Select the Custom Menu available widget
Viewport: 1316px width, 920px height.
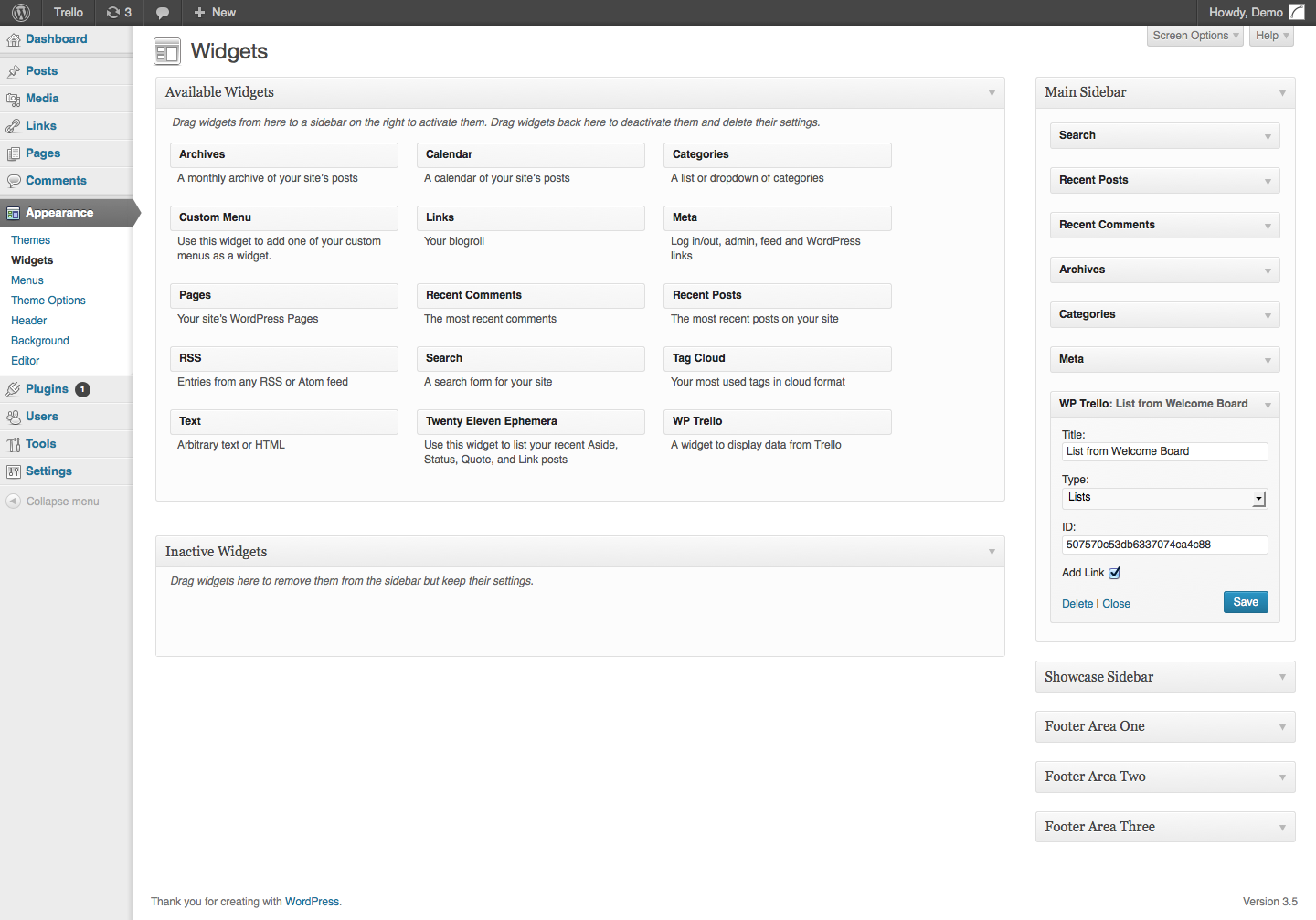283,217
